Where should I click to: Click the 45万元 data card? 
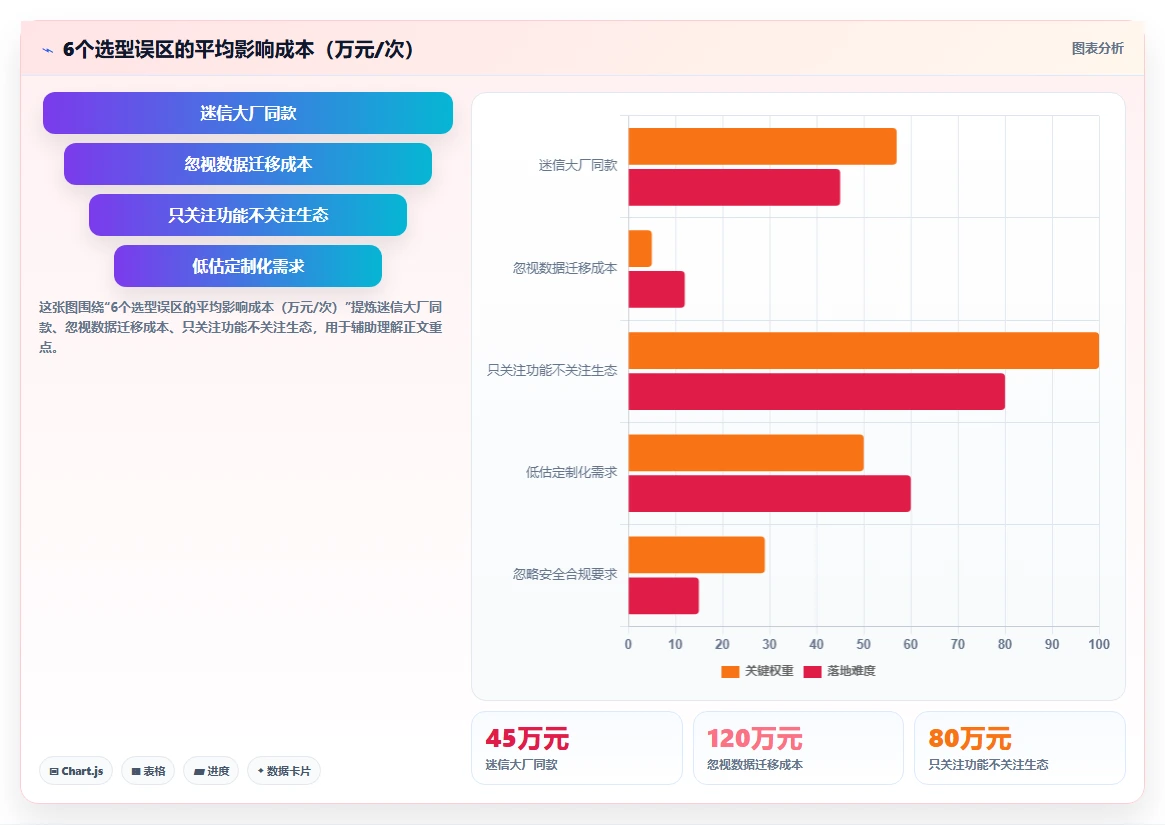pyautogui.click(x=577, y=748)
